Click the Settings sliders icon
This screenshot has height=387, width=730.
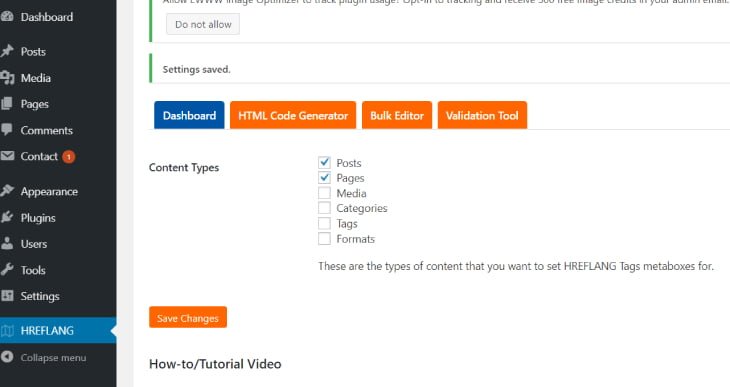[7, 296]
